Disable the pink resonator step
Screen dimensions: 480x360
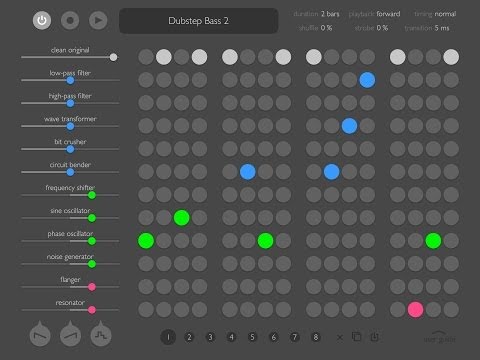click(x=416, y=310)
